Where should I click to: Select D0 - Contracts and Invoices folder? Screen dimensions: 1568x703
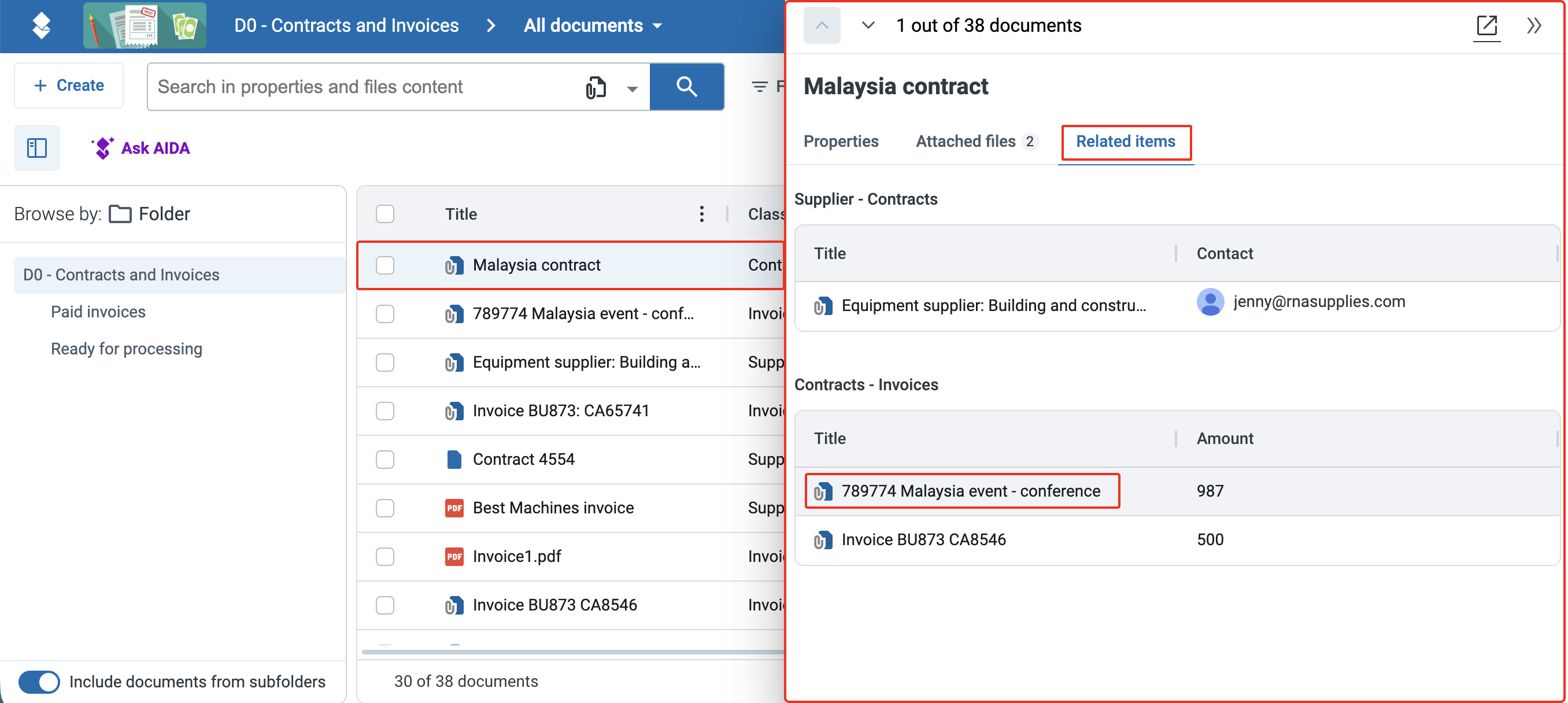tap(180, 275)
